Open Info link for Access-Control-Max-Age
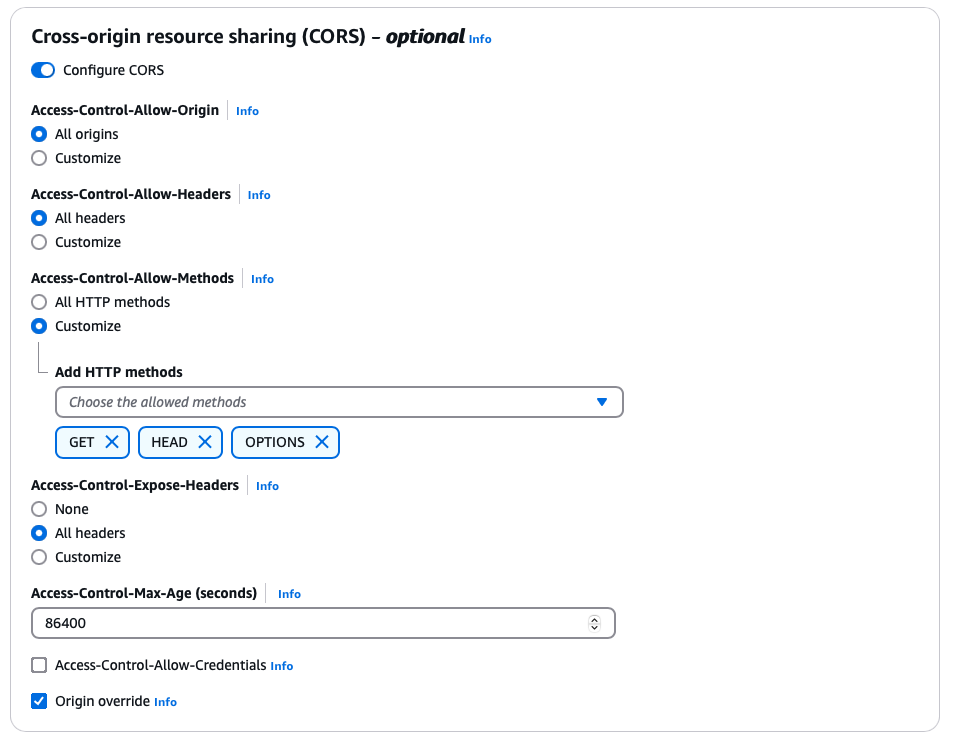The height and width of the screenshot is (741, 956). [x=289, y=594]
